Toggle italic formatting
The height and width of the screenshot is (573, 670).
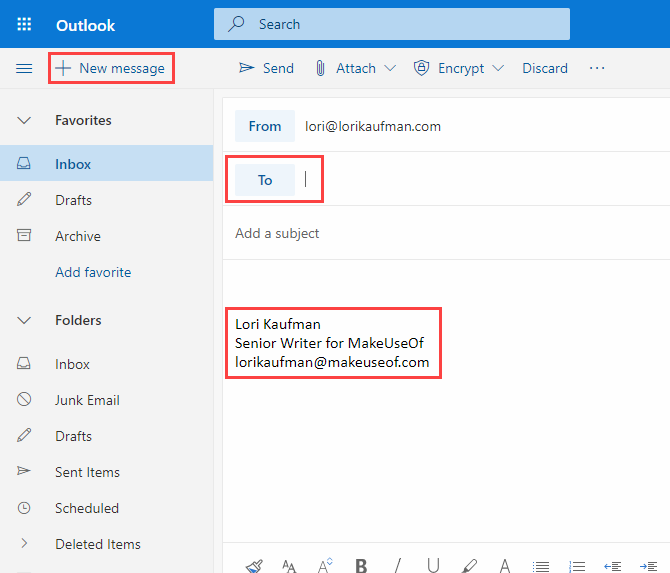pos(397,565)
